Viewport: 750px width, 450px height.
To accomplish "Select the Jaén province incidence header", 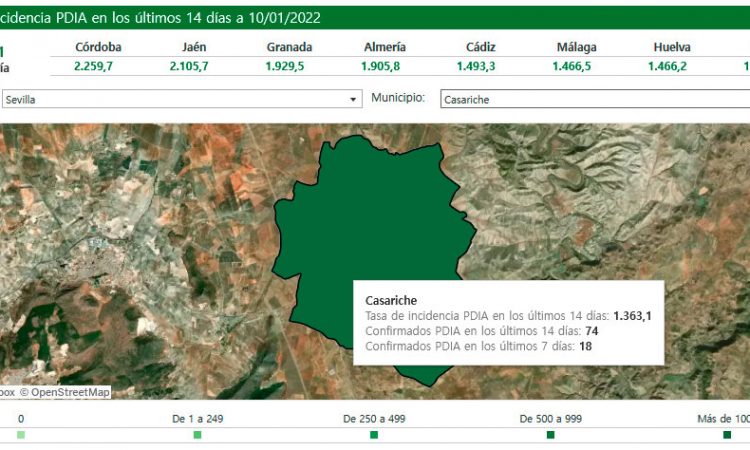I will click(194, 47).
